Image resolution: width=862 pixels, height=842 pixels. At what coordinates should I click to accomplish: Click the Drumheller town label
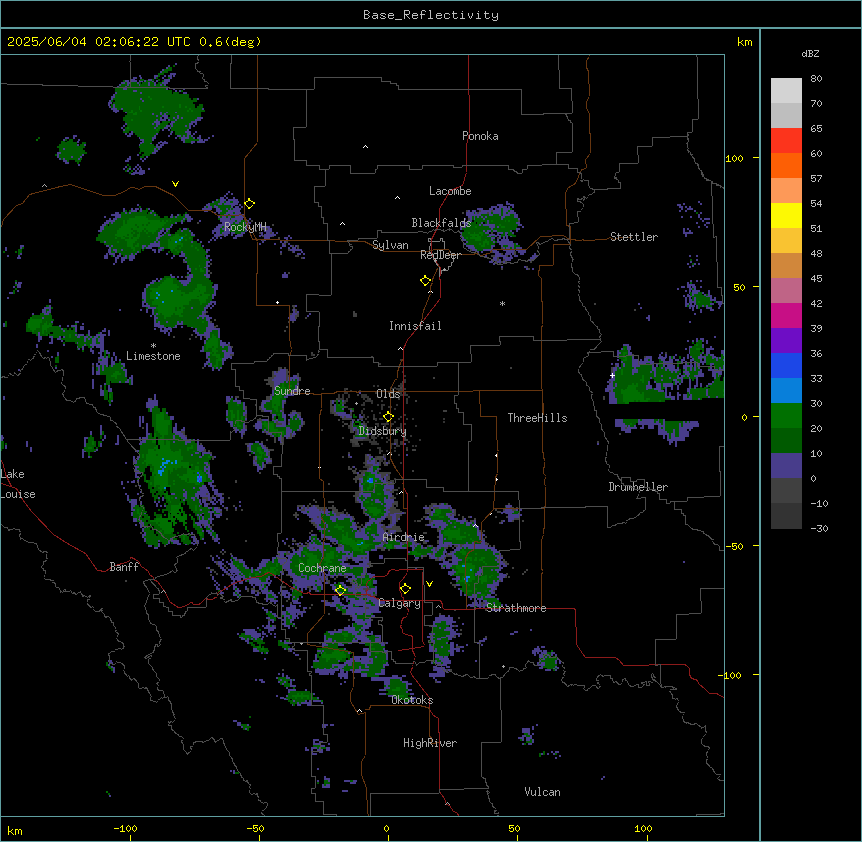tap(638, 487)
